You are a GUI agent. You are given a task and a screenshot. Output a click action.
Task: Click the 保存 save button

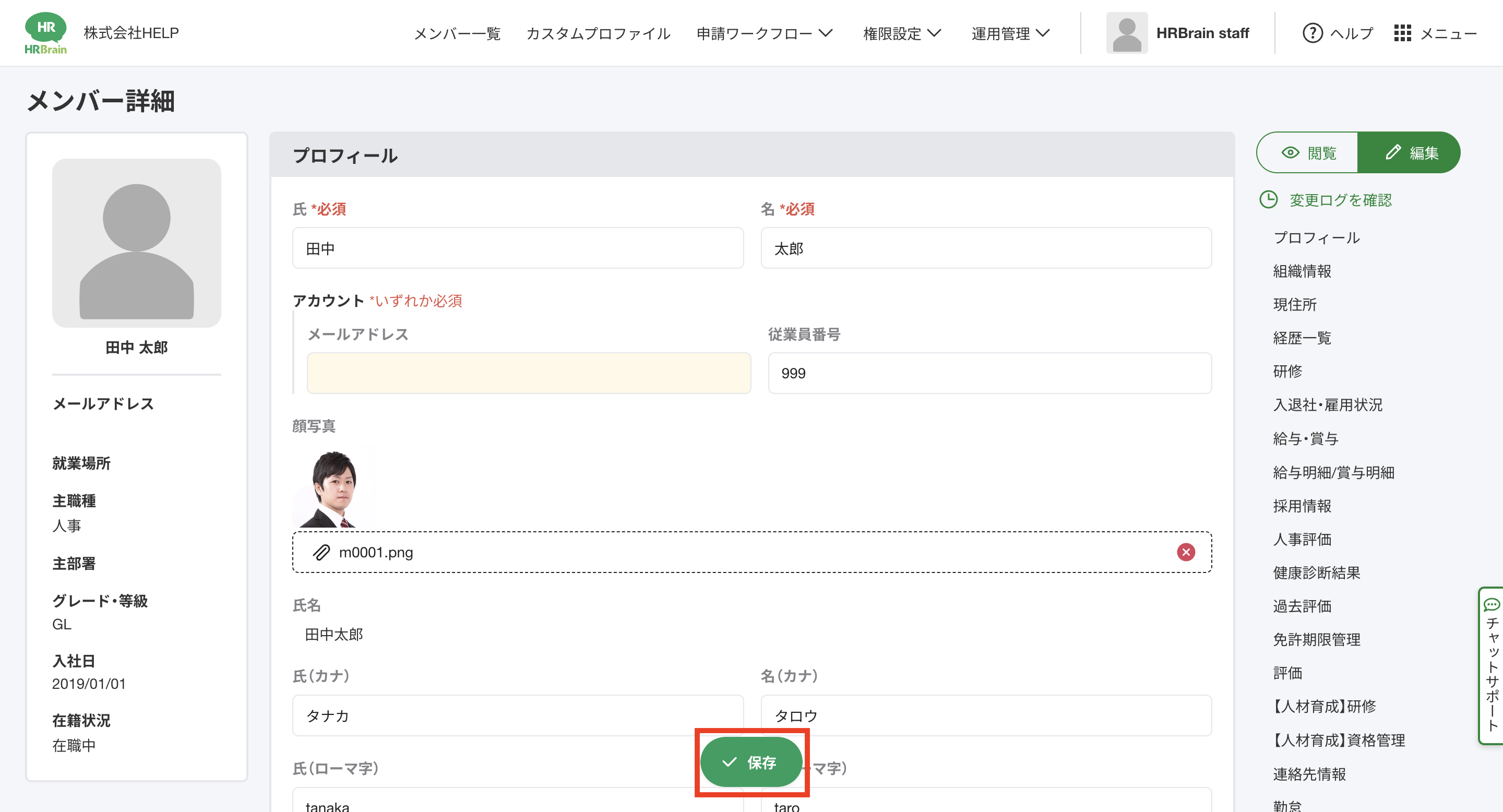coord(751,762)
